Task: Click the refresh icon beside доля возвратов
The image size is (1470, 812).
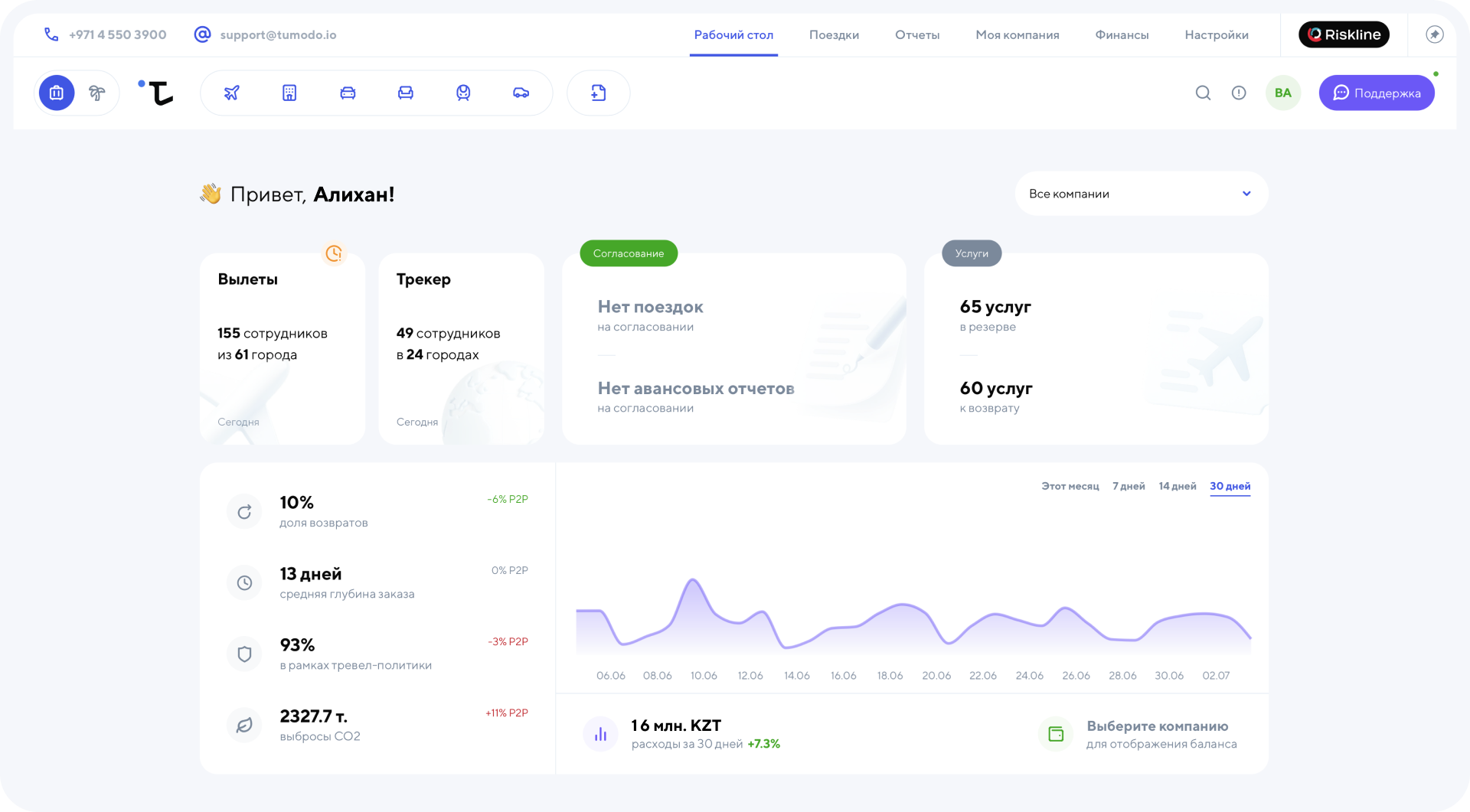Action: [244, 512]
